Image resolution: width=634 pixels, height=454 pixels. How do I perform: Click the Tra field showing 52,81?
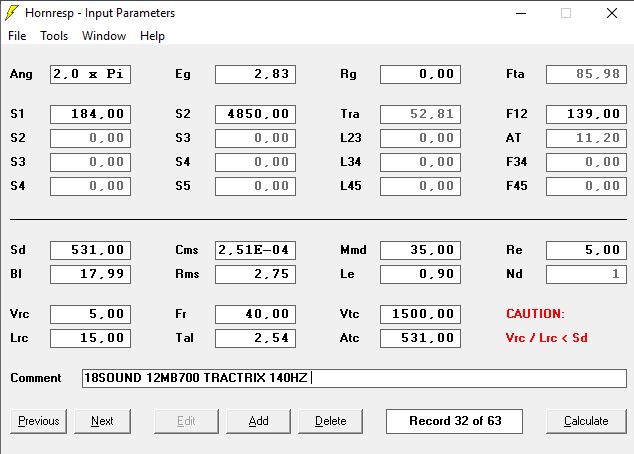[x=420, y=114]
